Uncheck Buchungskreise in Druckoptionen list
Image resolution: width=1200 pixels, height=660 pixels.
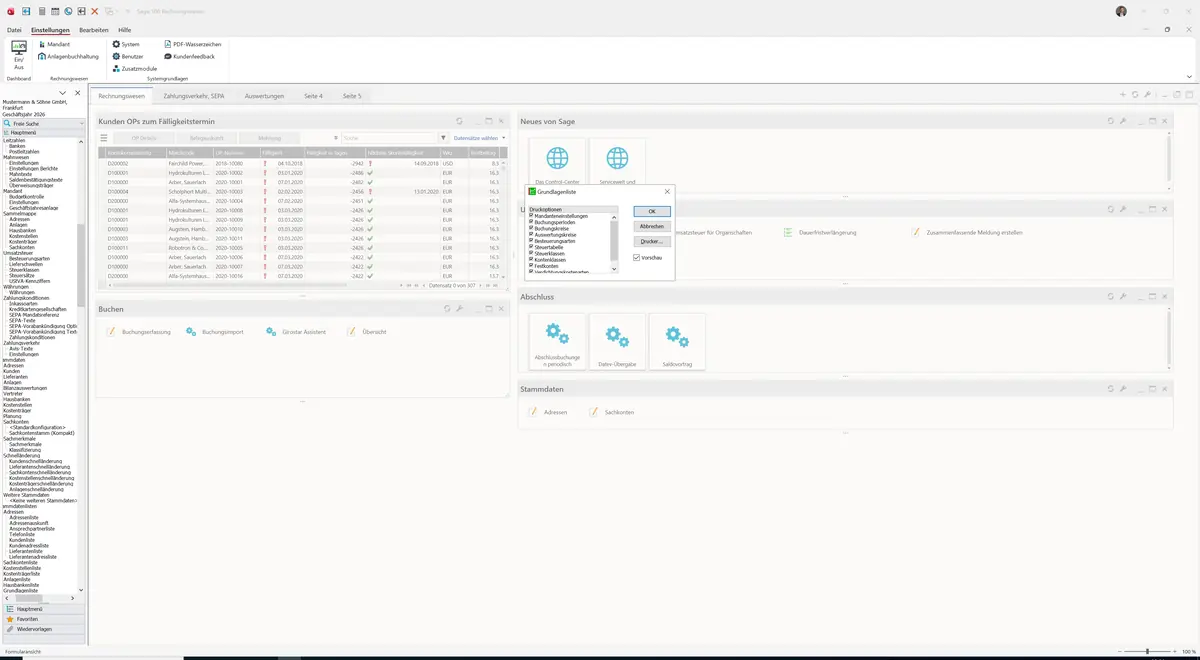pos(531,228)
